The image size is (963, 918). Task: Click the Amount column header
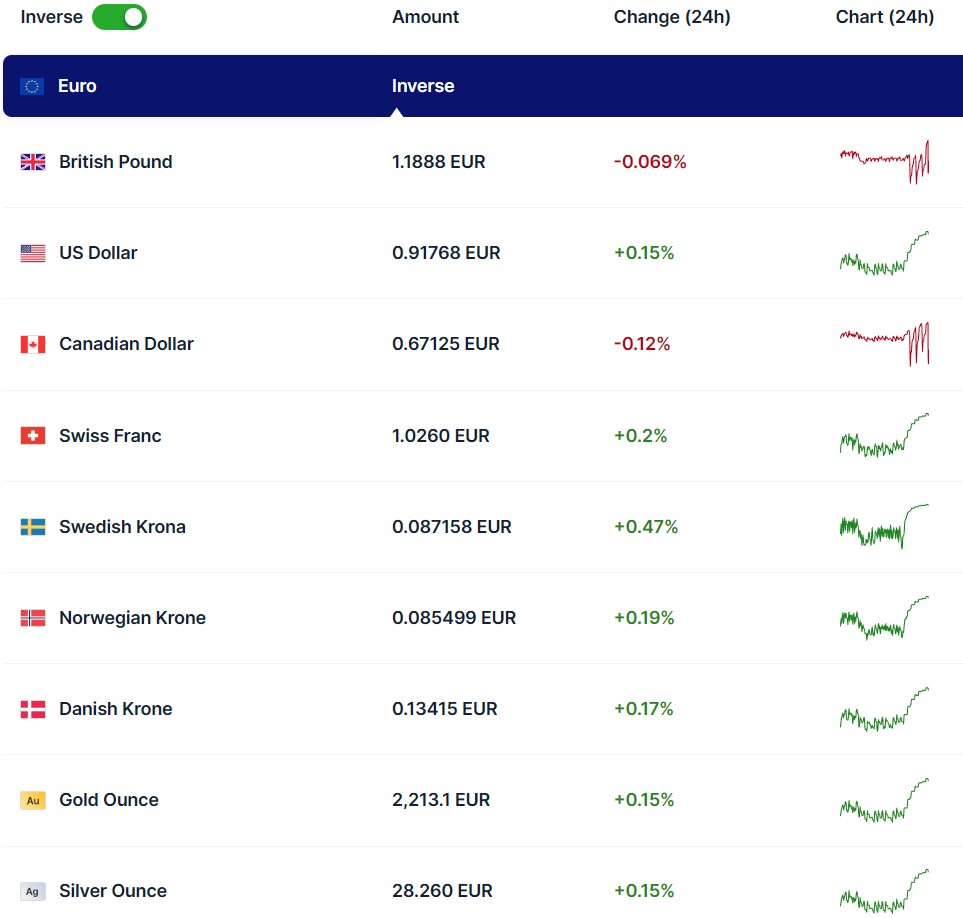pos(425,17)
